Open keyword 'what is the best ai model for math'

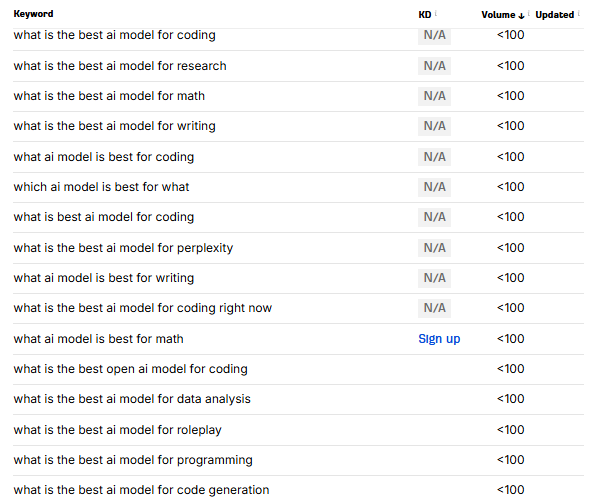[x=109, y=96]
